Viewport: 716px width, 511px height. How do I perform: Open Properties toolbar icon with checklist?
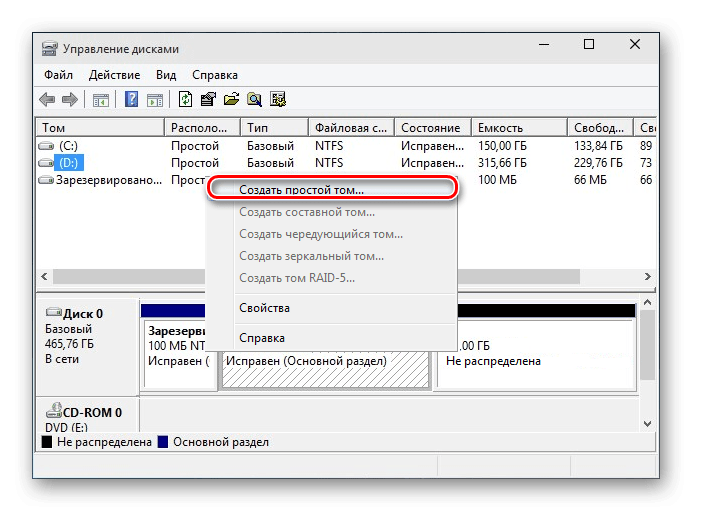point(208,99)
